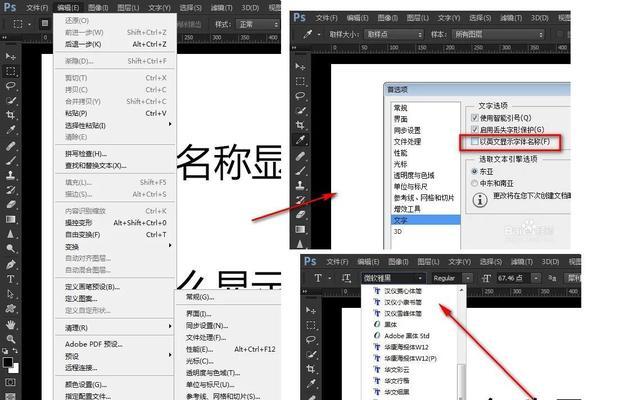Select Clone Stamp tool in Preferences window toolbar

[300, 185]
